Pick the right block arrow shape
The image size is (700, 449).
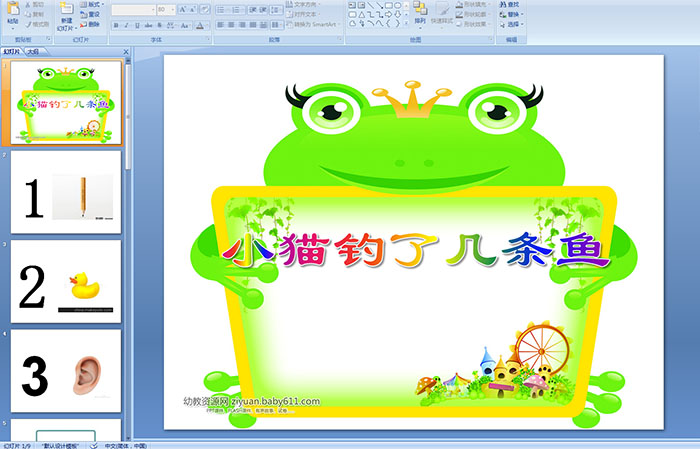pos(388,15)
